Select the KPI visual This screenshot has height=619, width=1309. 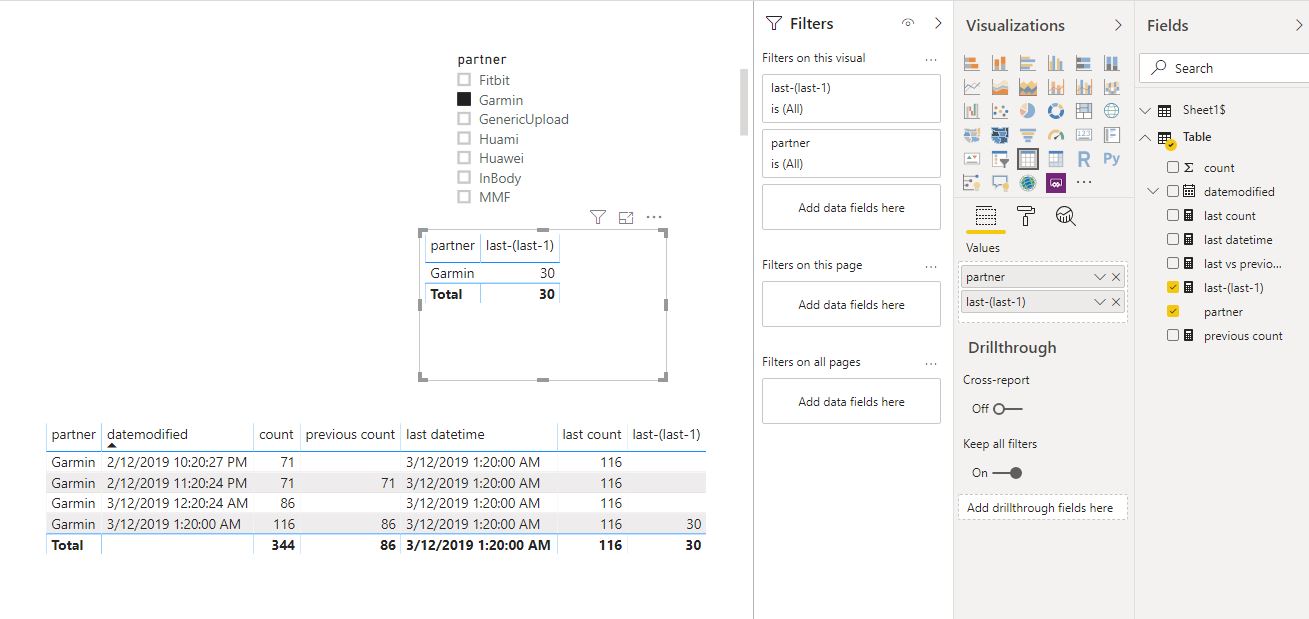tap(971, 159)
